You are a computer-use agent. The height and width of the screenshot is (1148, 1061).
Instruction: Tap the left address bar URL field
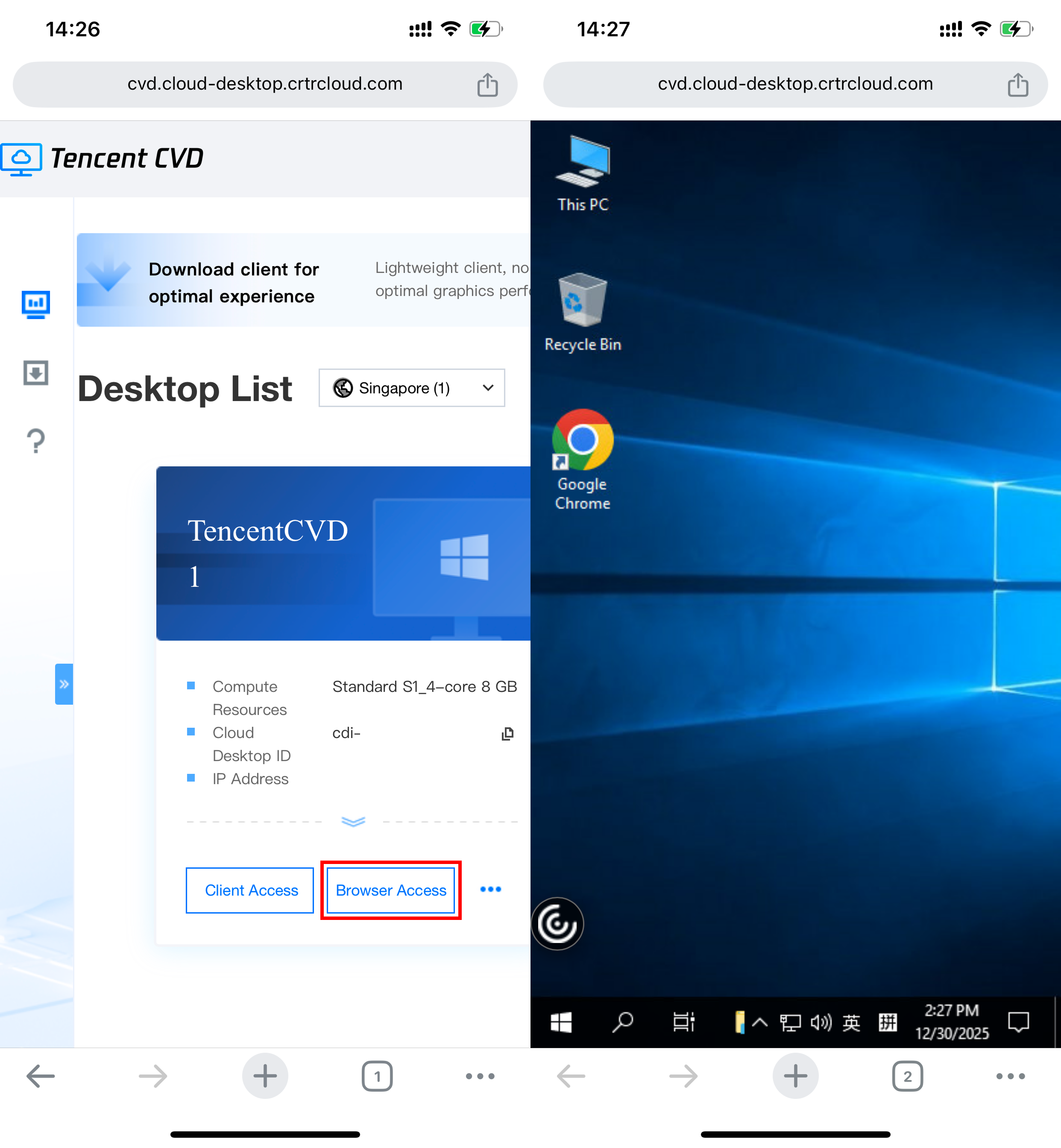click(x=265, y=85)
